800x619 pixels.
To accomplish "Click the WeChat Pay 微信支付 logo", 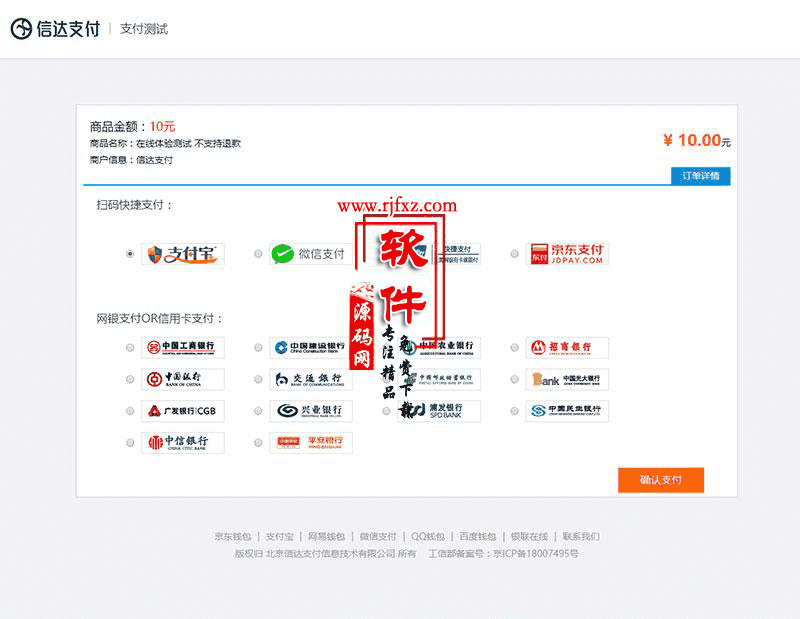I will click(x=311, y=254).
